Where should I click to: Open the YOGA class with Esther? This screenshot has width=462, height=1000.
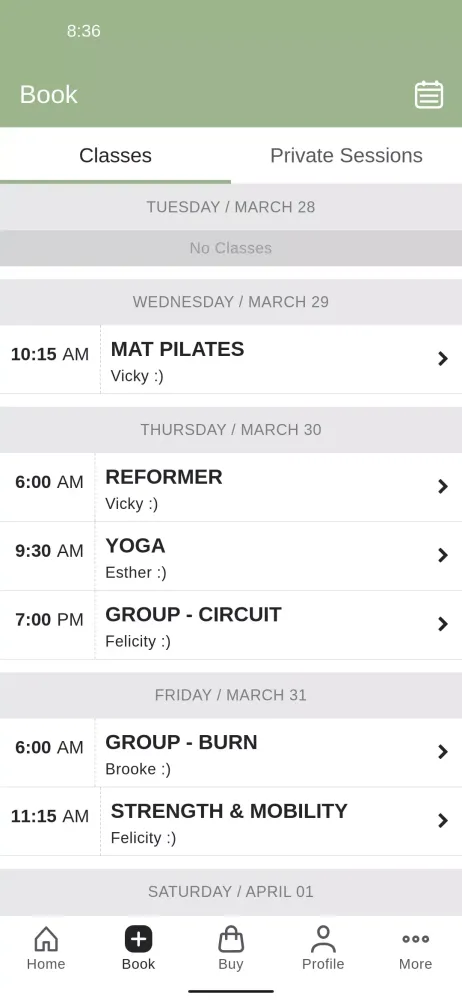pos(231,556)
